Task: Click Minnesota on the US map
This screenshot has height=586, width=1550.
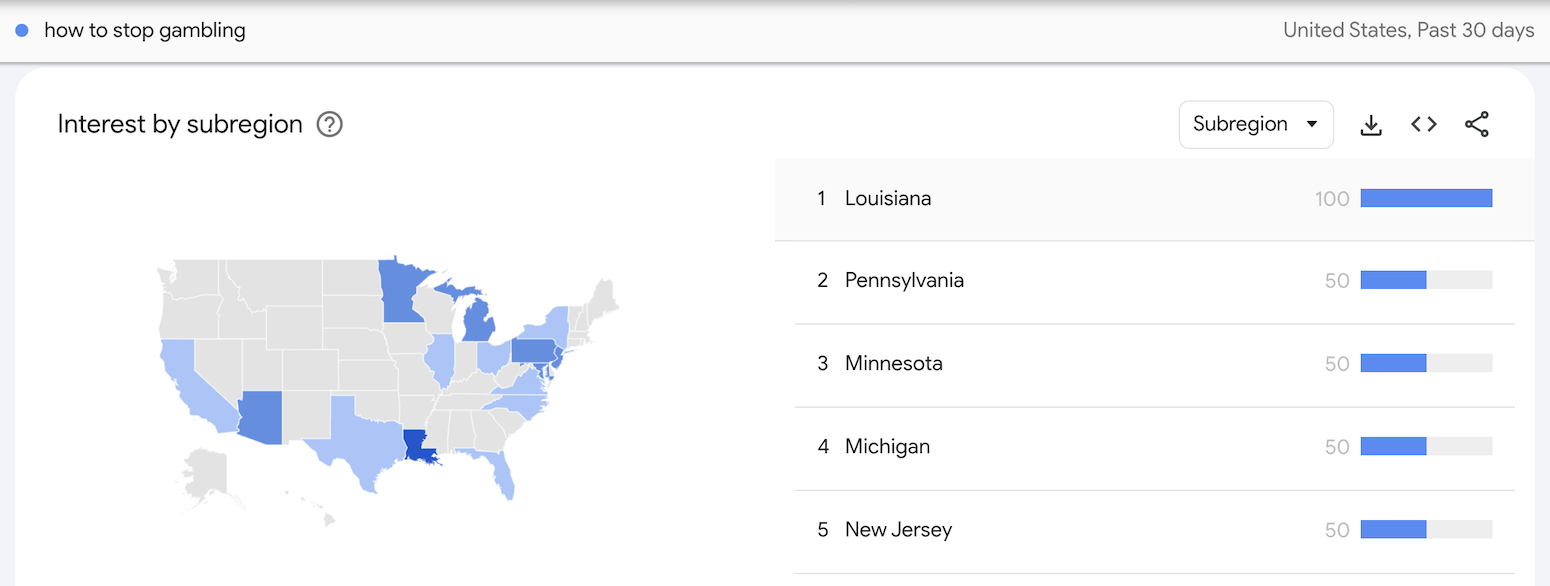Action: point(400,290)
